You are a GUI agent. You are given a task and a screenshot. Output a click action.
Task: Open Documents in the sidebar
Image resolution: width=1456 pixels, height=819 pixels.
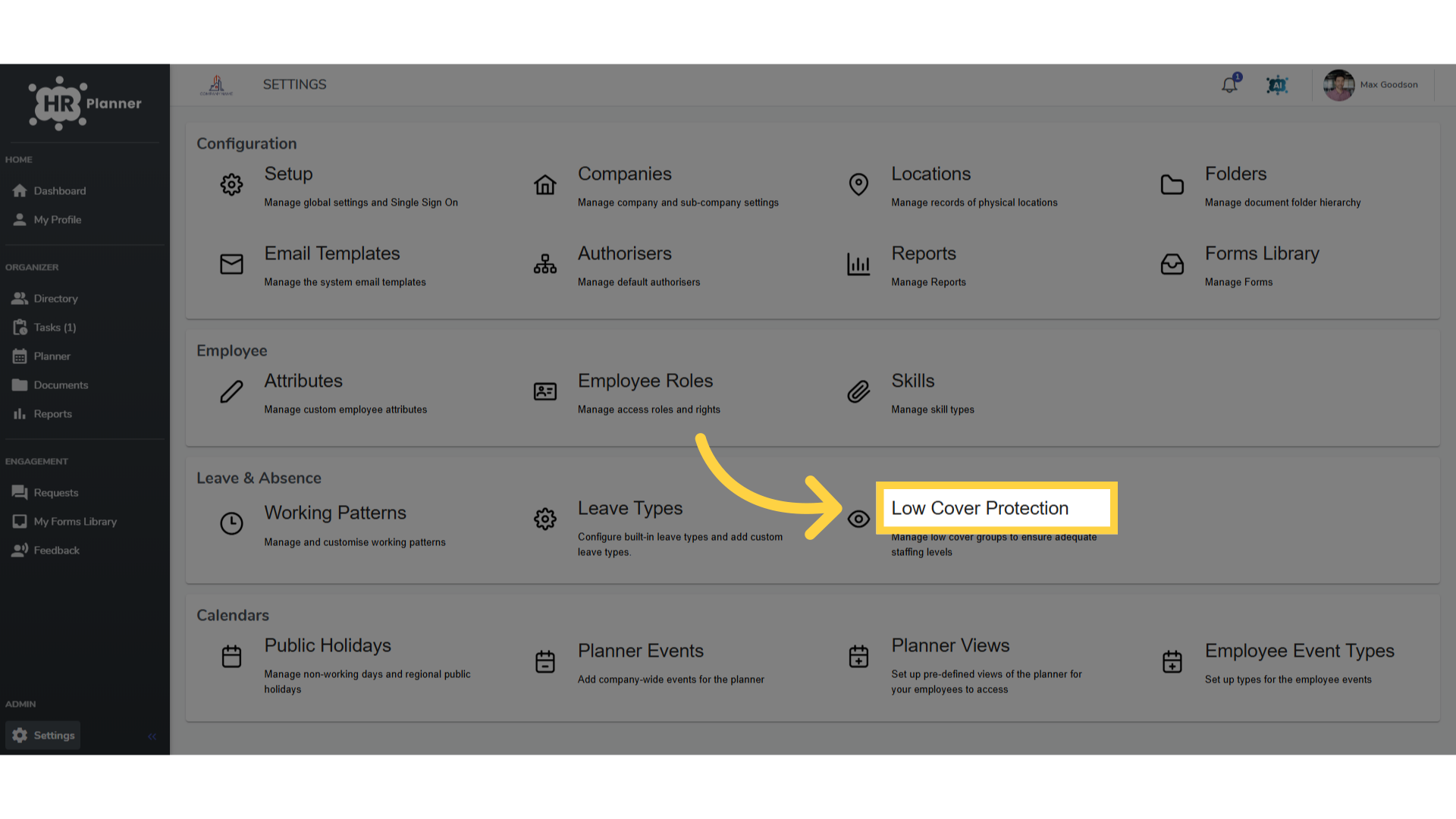click(50, 385)
